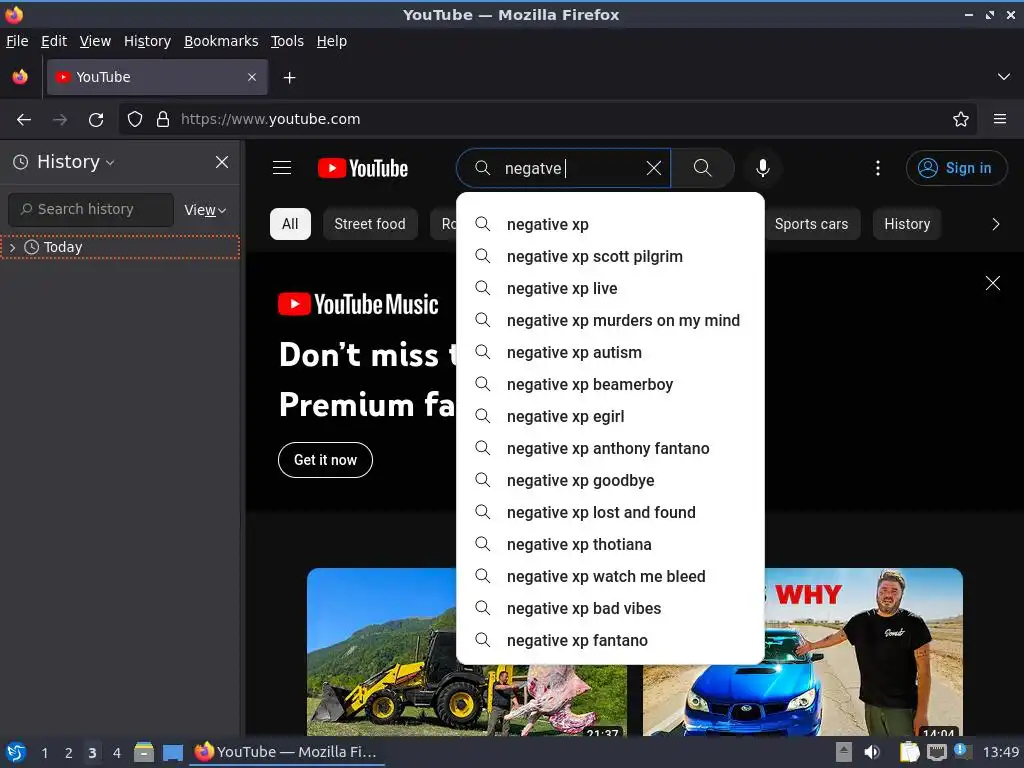Open YouTube settings three-dot menu

tap(877, 168)
